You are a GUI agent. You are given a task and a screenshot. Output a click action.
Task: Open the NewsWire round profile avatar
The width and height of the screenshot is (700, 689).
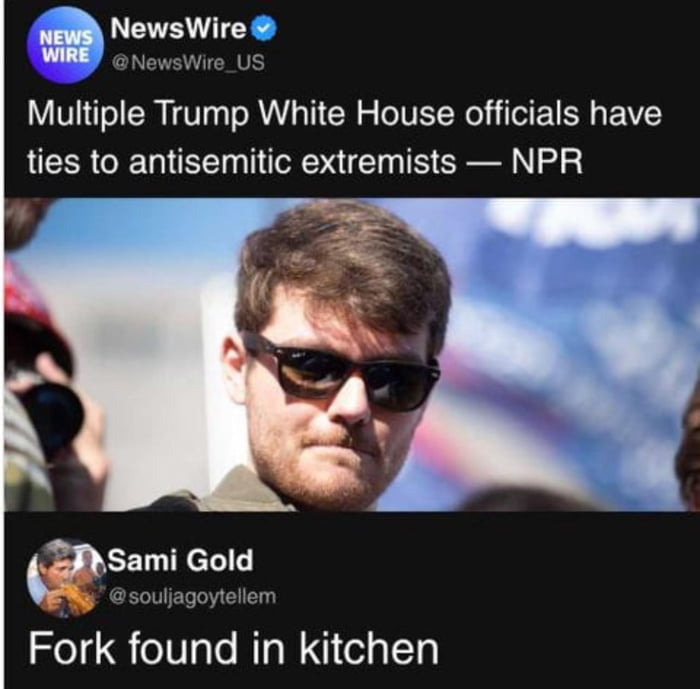[65, 45]
